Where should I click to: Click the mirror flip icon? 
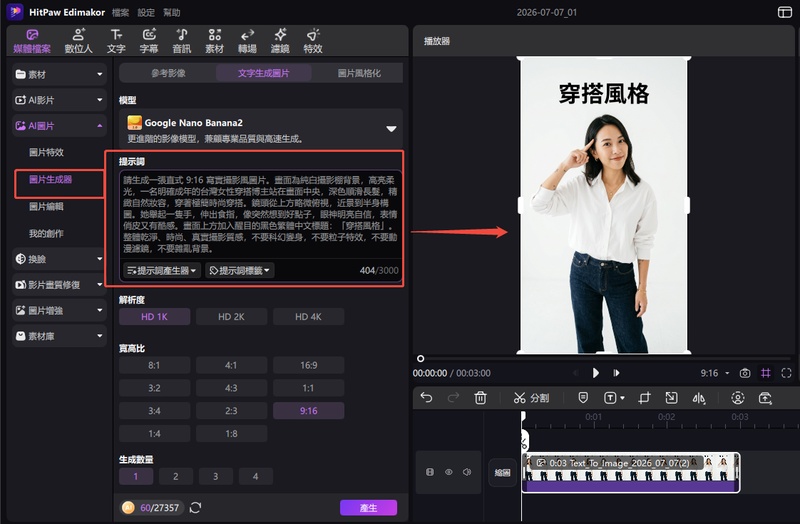click(699, 398)
